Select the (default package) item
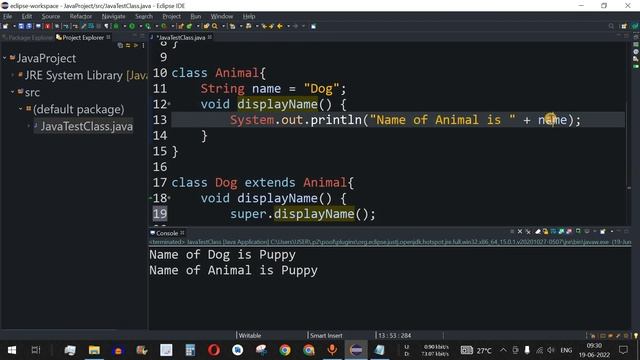 78,109
